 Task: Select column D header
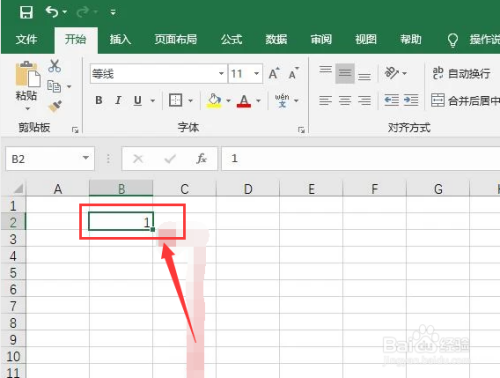[248, 189]
